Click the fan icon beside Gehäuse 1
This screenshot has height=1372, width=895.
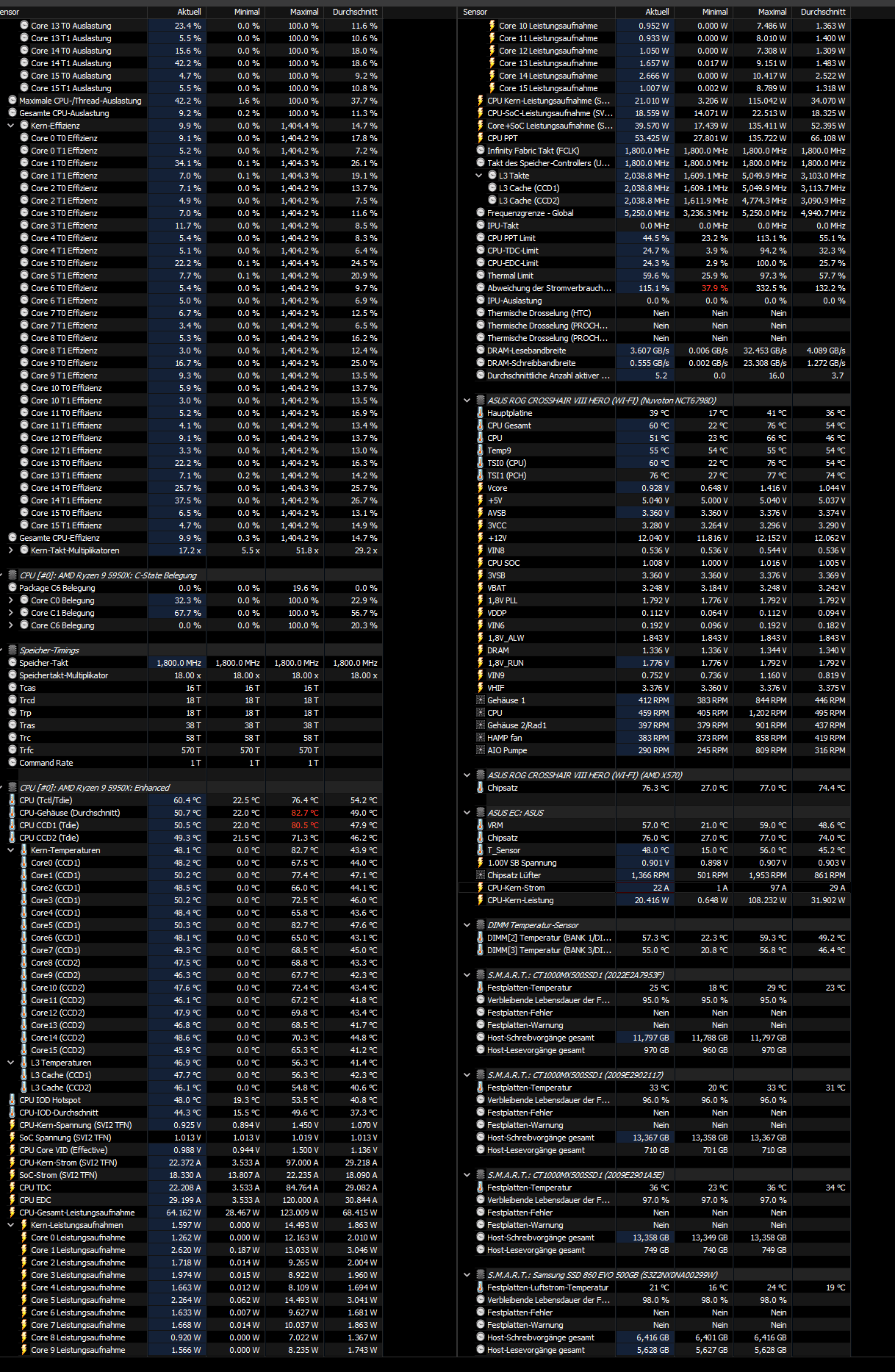pos(481,700)
